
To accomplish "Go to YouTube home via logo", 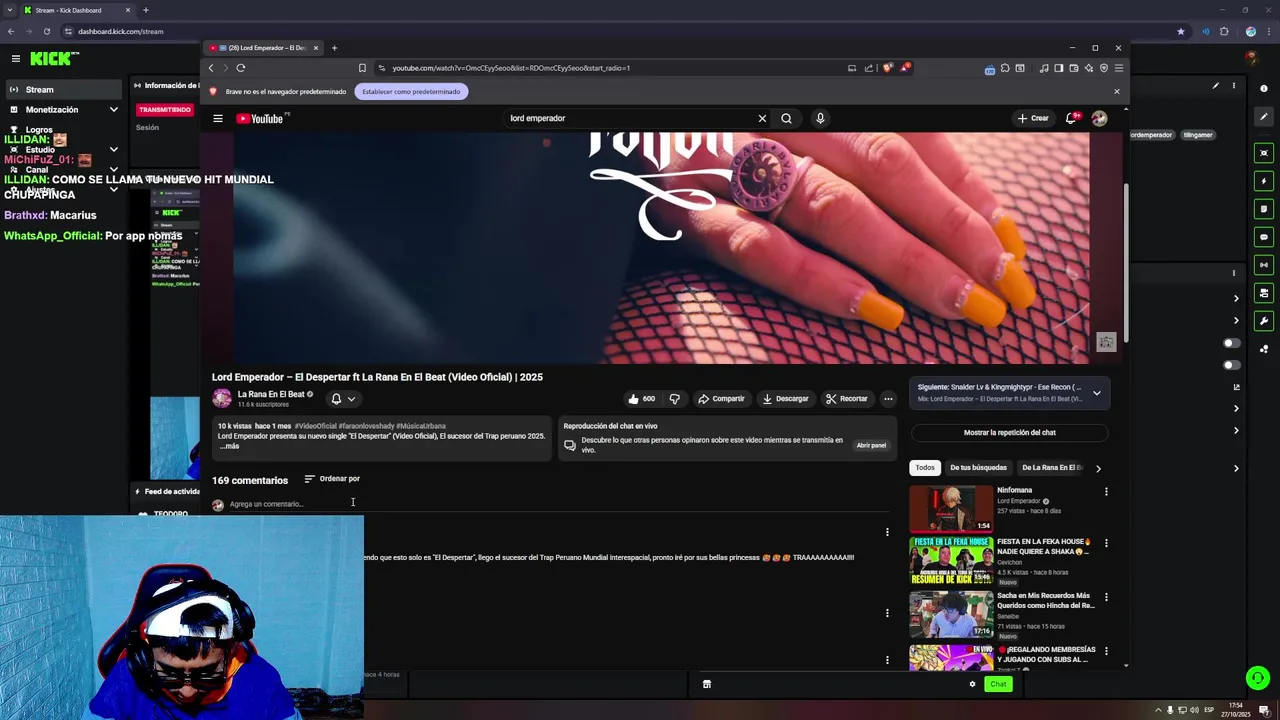I will 262,118.
